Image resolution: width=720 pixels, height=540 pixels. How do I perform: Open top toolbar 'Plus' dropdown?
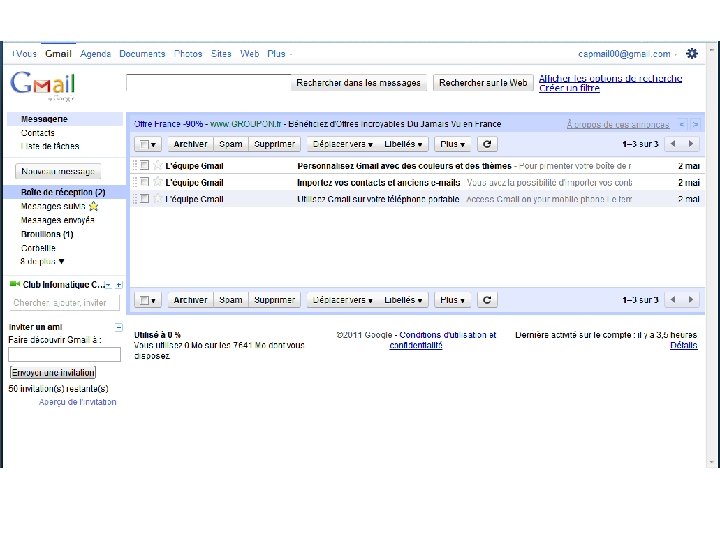452,144
